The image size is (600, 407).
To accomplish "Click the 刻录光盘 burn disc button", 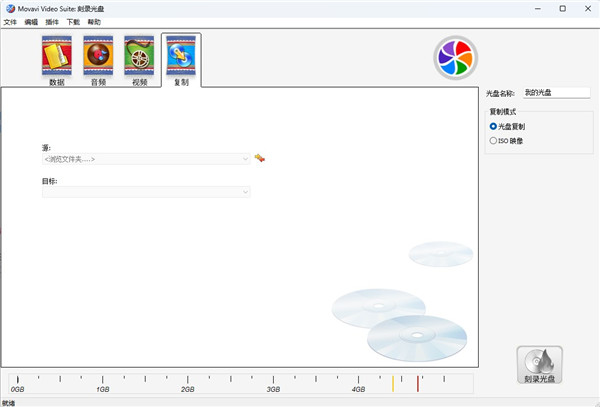I will point(540,365).
